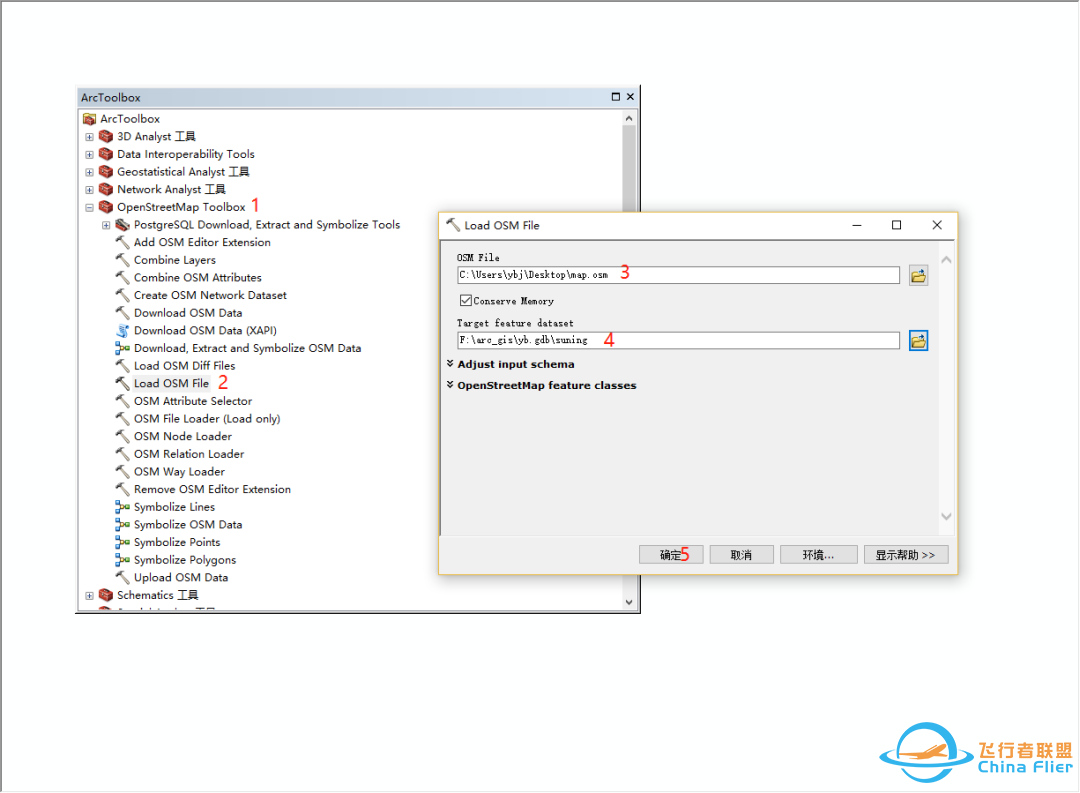
Task: Click the Upload OSM Data hammer icon
Action: coord(123,577)
